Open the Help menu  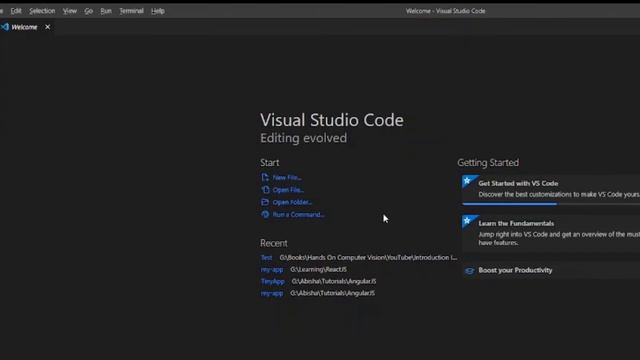158,11
